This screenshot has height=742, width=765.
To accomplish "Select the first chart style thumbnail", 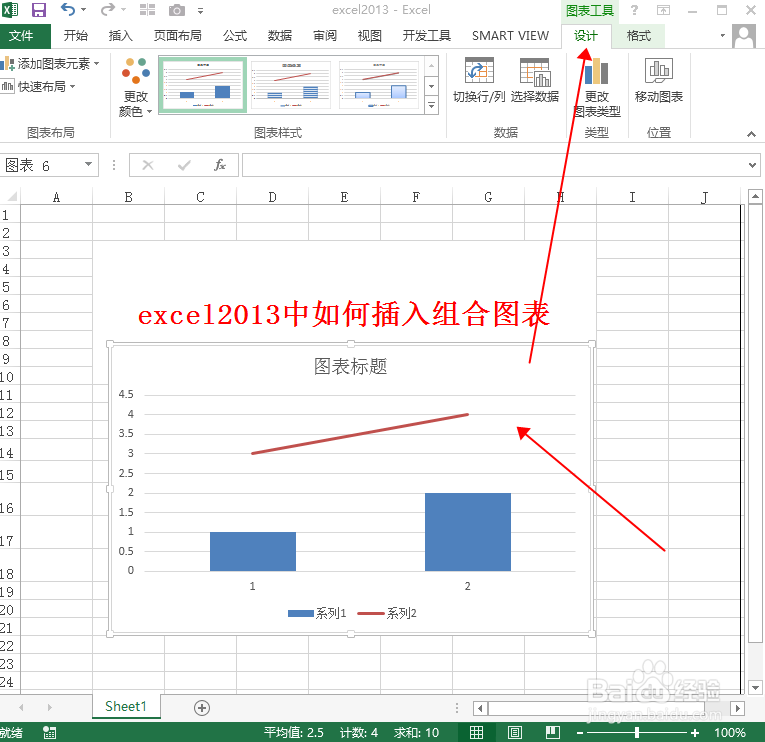I will tap(203, 85).
